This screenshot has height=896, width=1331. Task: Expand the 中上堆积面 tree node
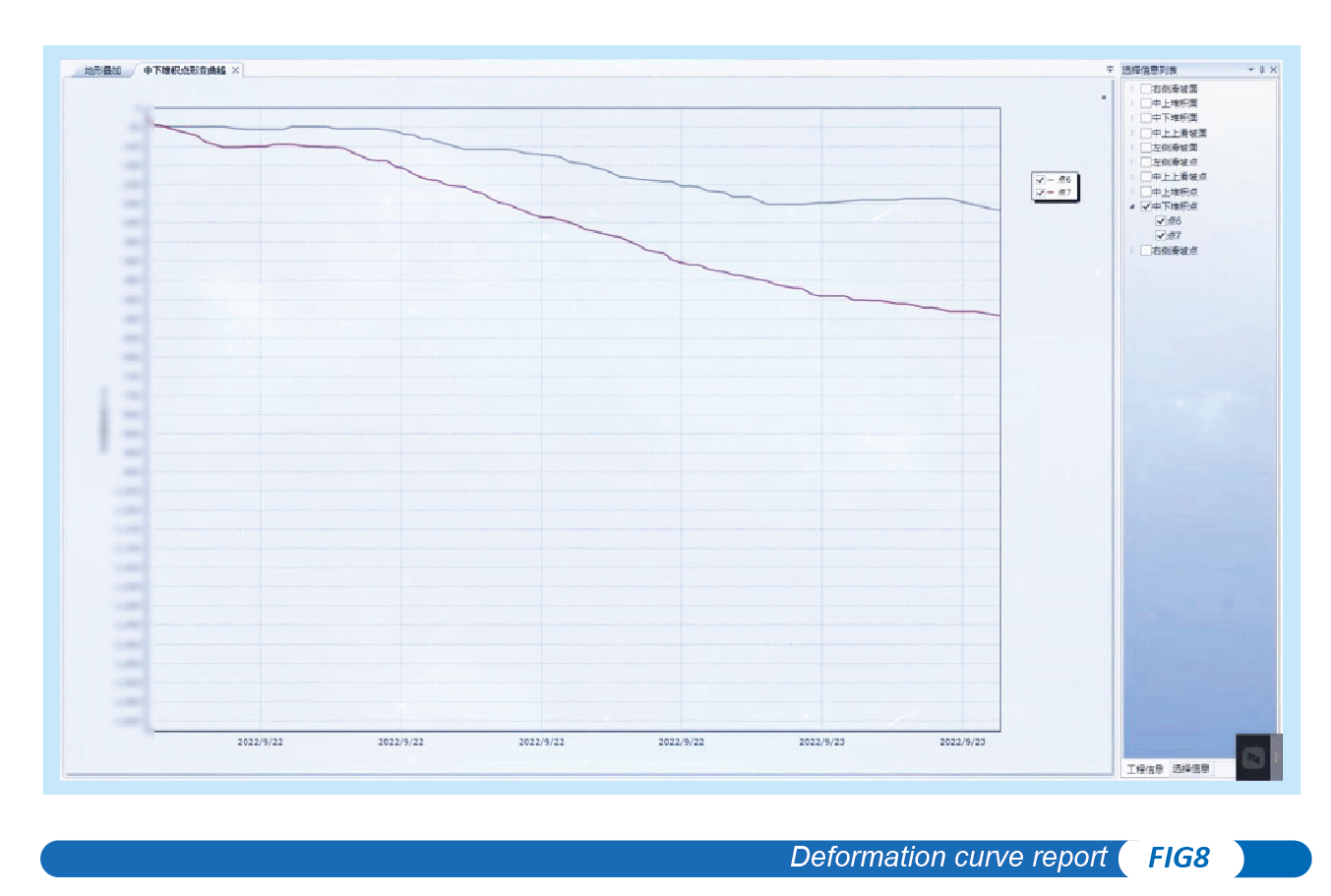(x=1132, y=103)
